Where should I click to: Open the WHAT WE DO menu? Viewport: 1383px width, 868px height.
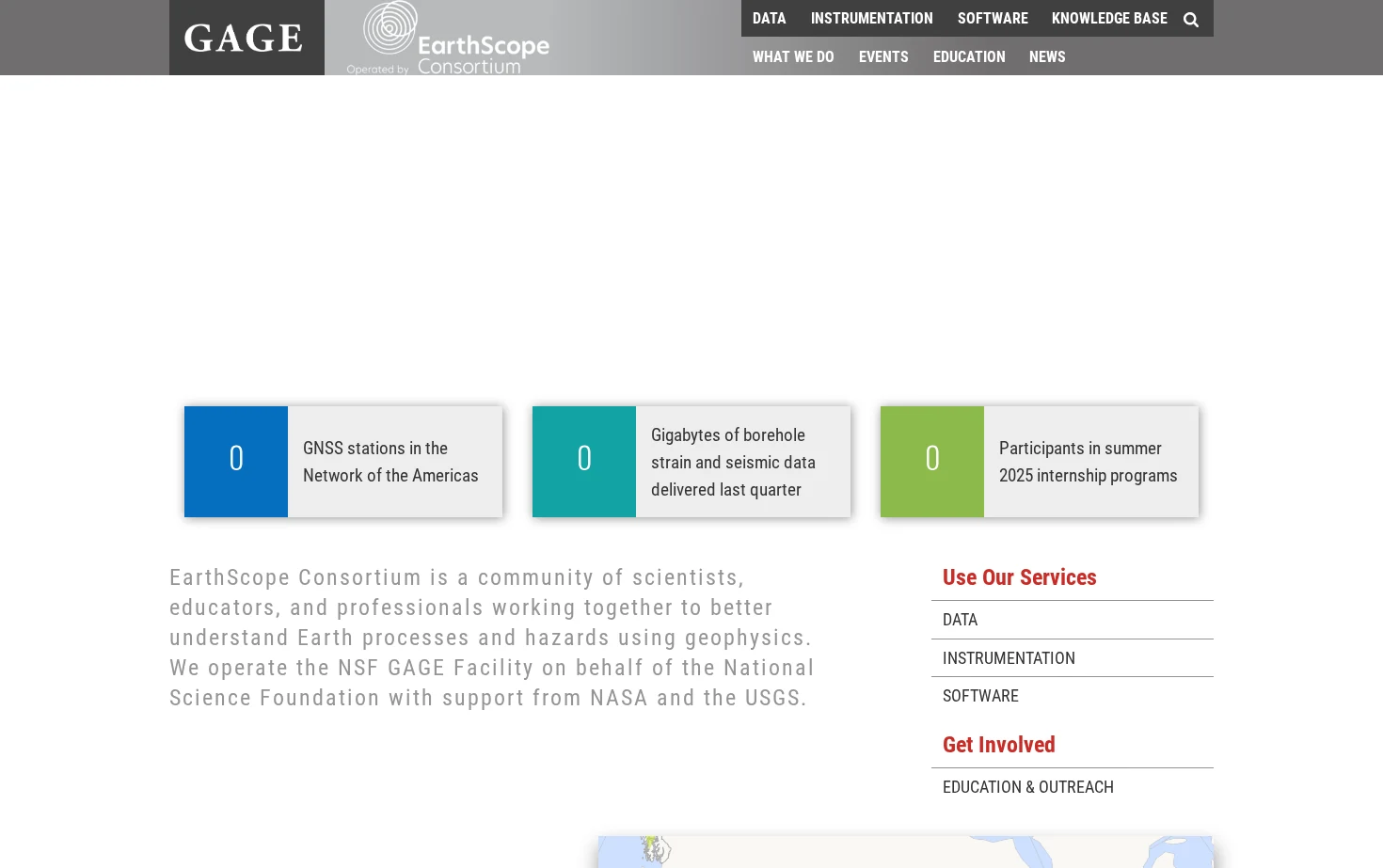click(793, 56)
